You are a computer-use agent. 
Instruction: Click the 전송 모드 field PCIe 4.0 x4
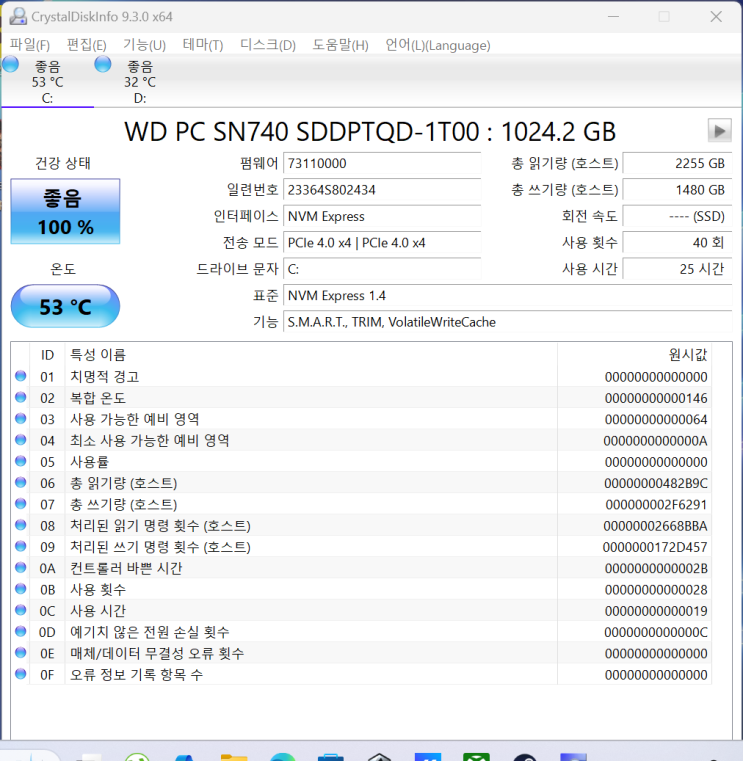coord(382,243)
